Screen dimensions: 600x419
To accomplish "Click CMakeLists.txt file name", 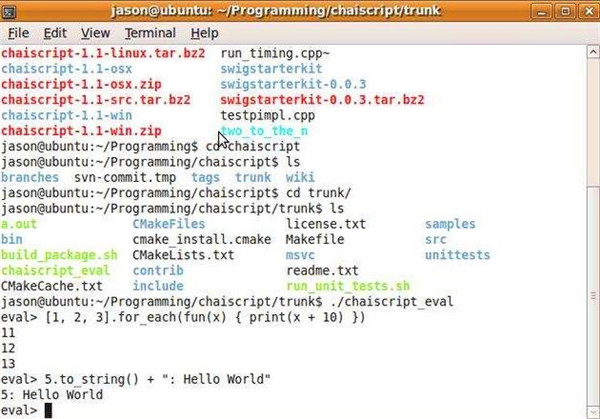I will 183,255.
